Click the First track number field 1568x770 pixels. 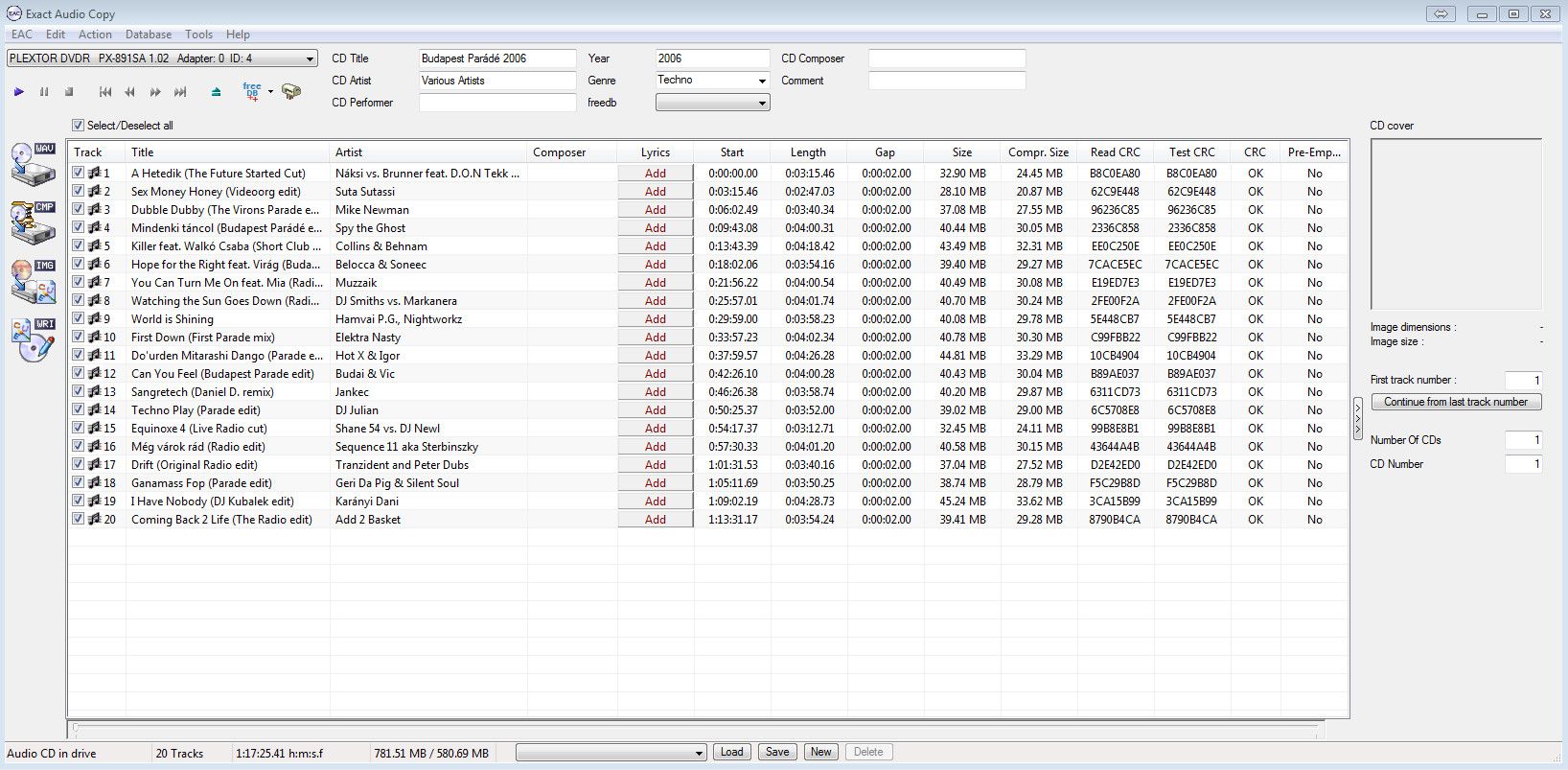point(1524,380)
